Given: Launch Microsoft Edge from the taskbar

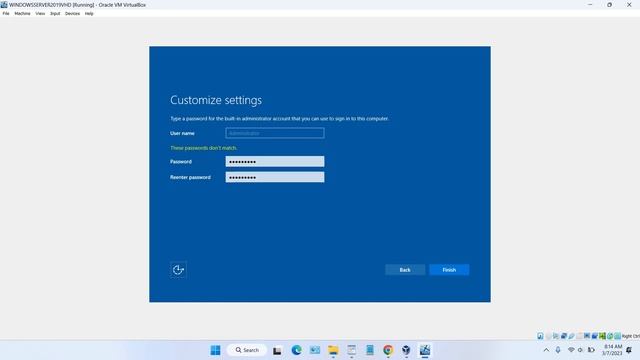Looking at the screenshot, I should (296, 350).
